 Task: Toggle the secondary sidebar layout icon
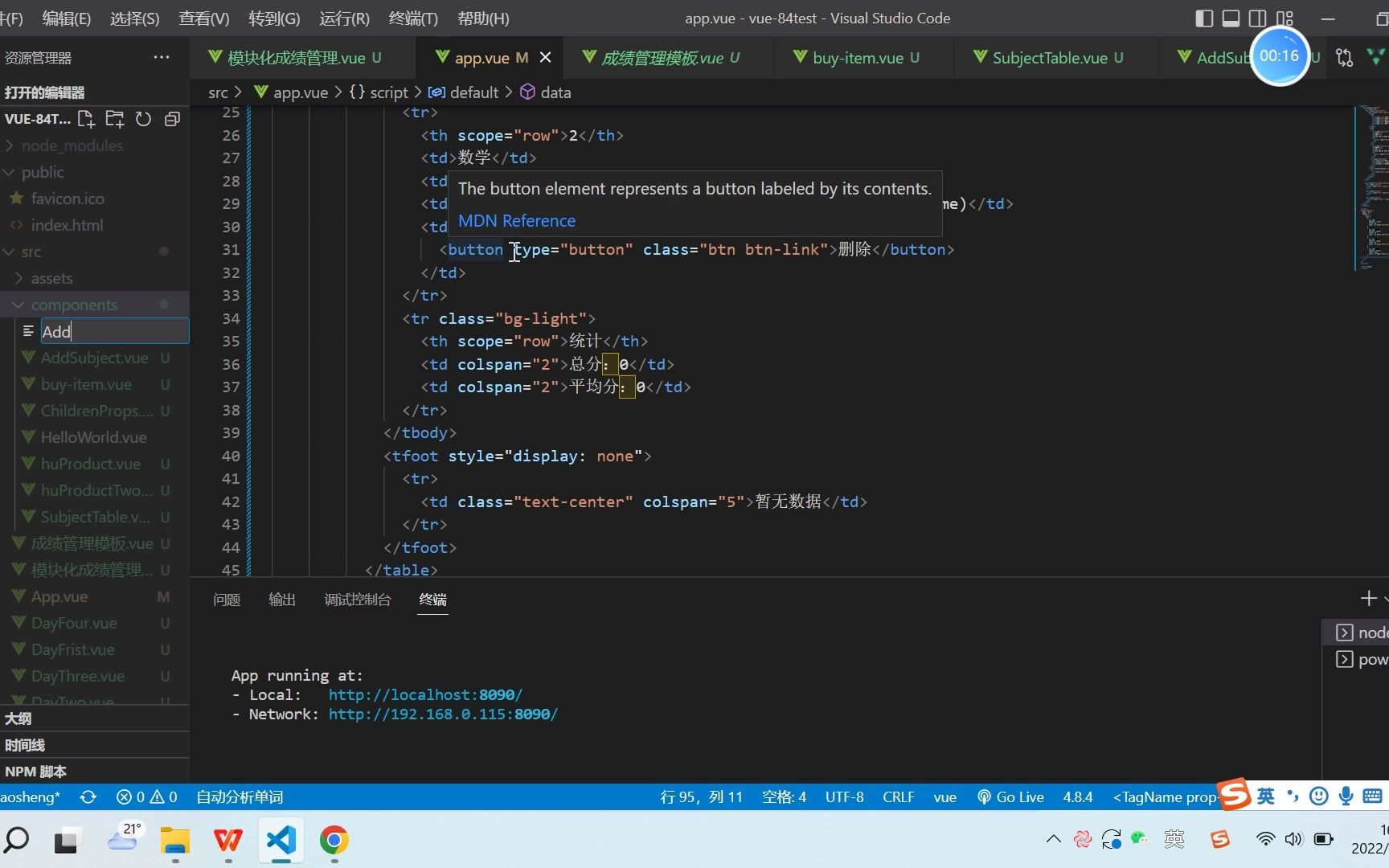(x=1258, y=18)
